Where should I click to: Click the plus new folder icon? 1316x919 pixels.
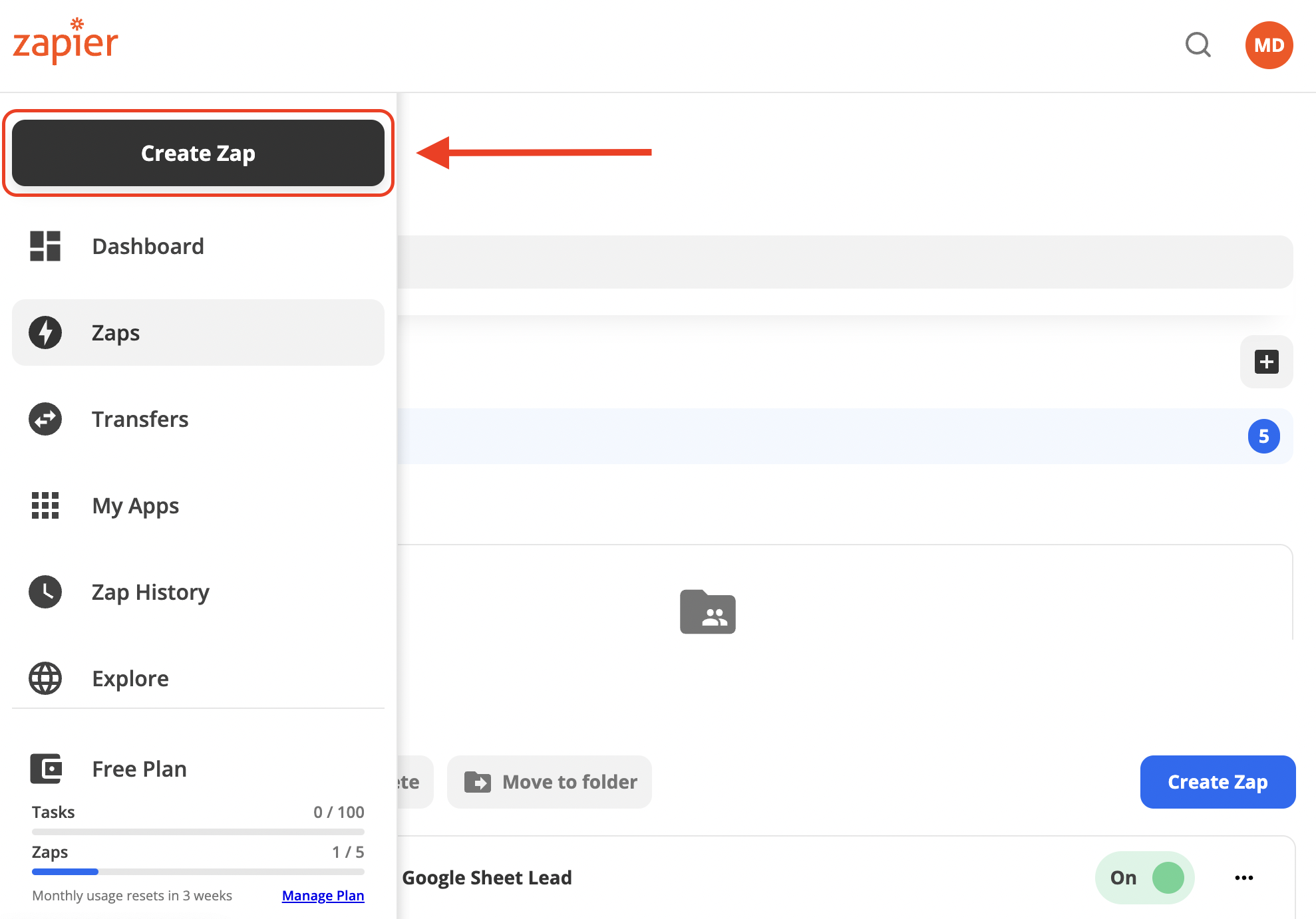tap(1266, 362)
